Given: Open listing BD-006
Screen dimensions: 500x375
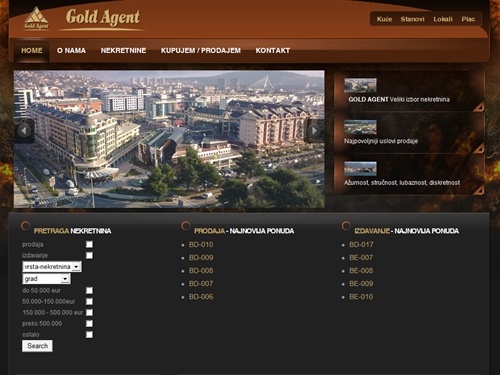Looking at the screenshot, I should pyautogui.click(x=201, y=297).
